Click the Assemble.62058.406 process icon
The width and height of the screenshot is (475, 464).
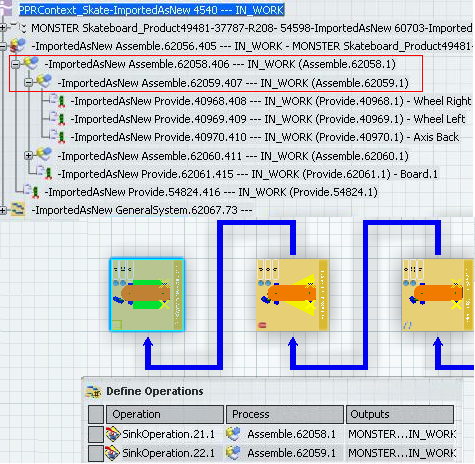(x=31, y=63)
